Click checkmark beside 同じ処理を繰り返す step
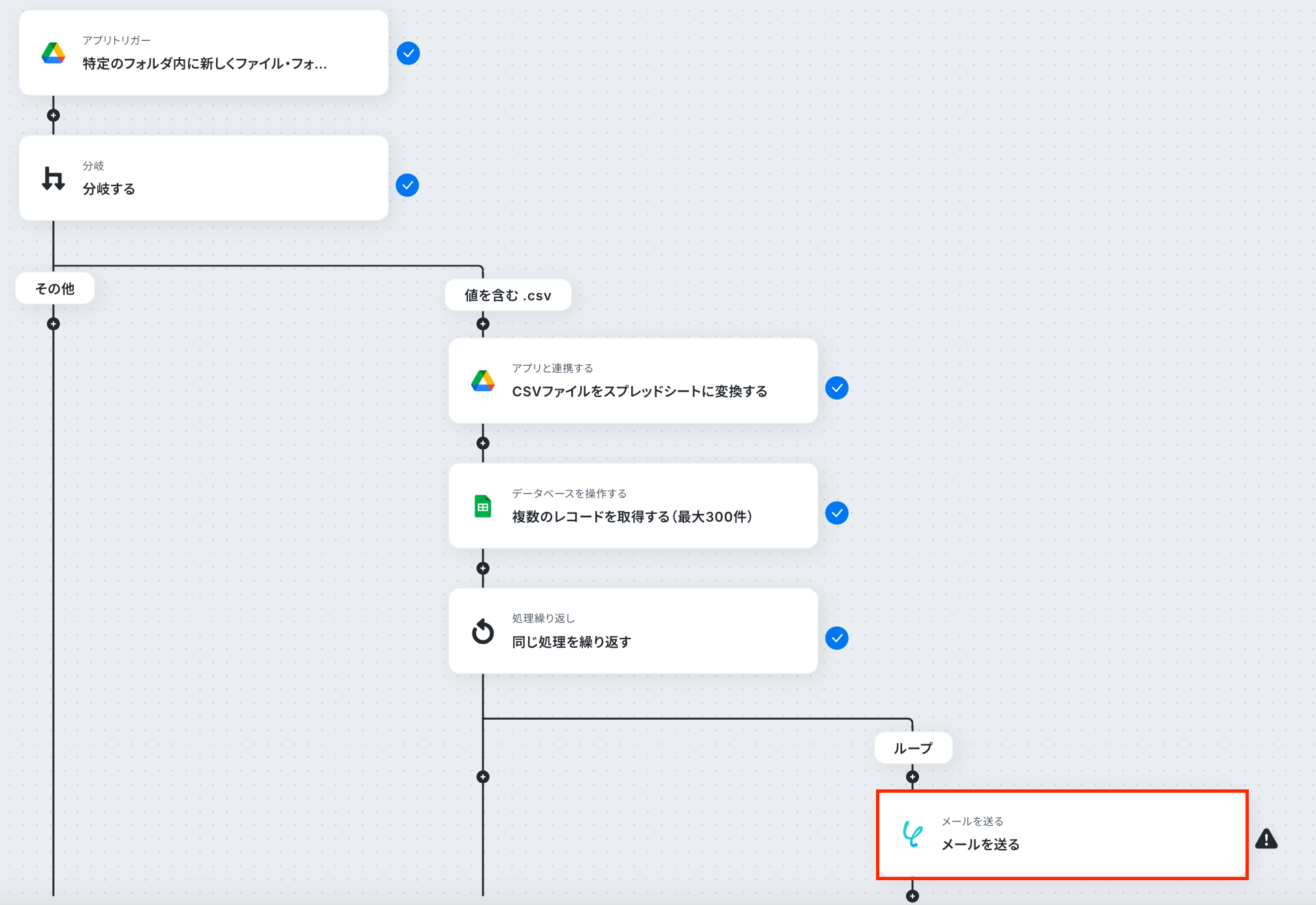The height and width of the screenshot is (905, 1316). pyautogui.click(x=837, y=638)
